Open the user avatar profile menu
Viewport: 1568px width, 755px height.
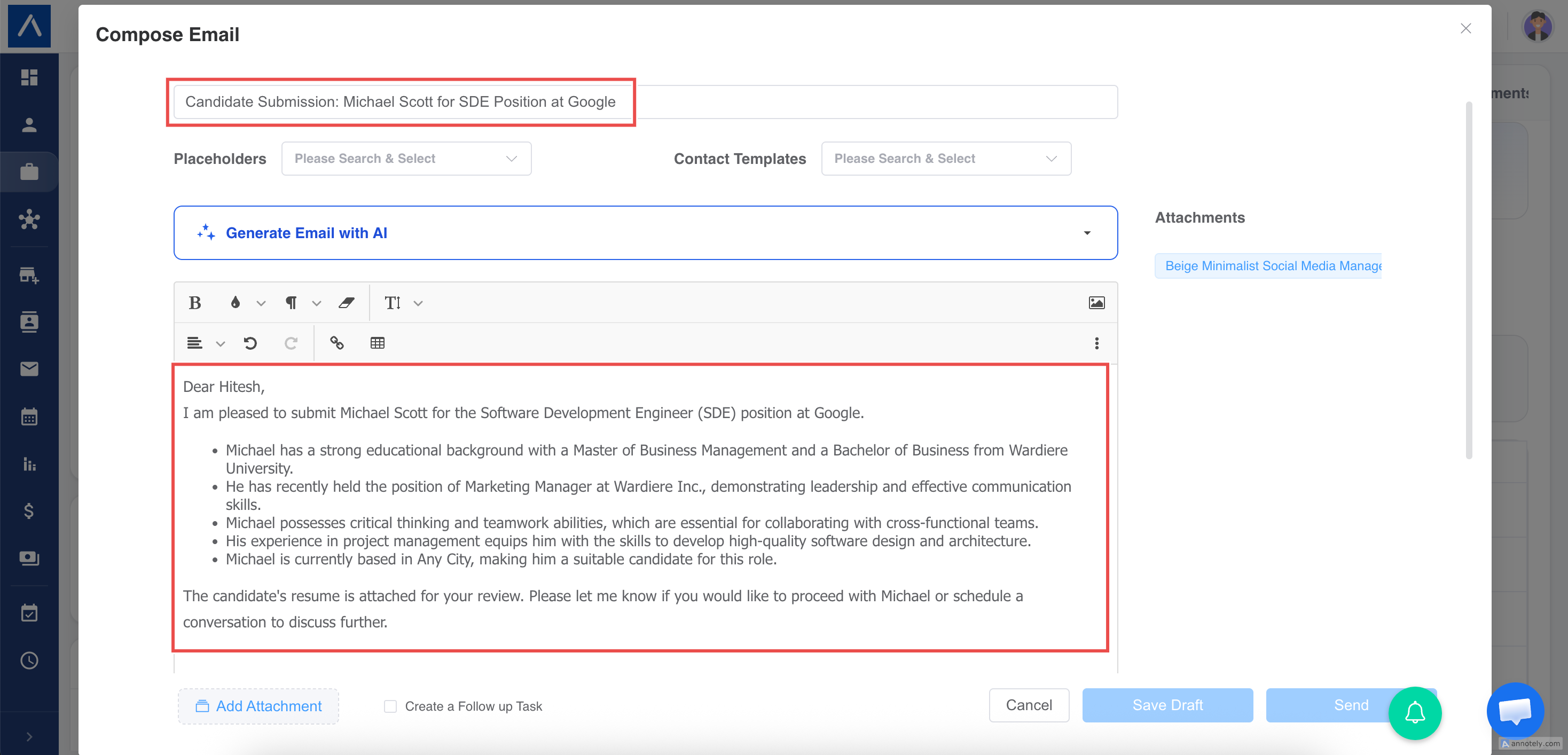pos(1538,26)
